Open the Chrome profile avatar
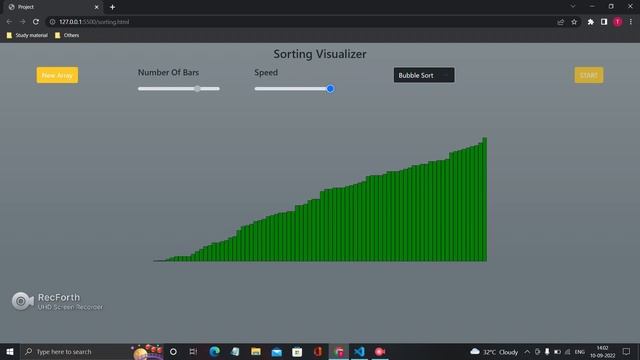Viewport: 640px width, 360px height. click(617, 22)
